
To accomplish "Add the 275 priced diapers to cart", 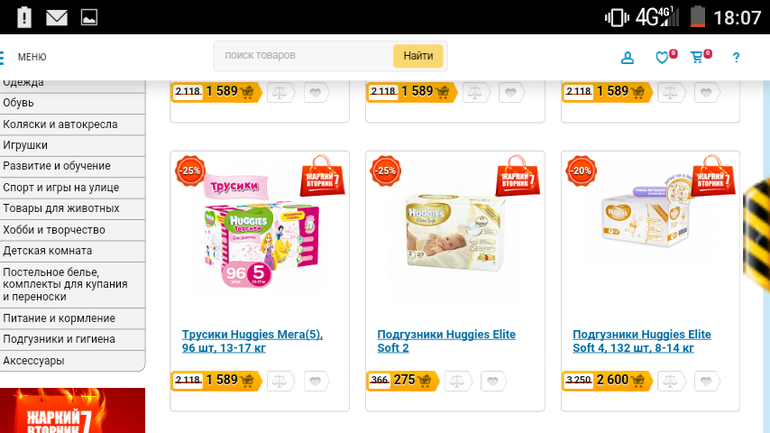I will click(x=402, y=380).
